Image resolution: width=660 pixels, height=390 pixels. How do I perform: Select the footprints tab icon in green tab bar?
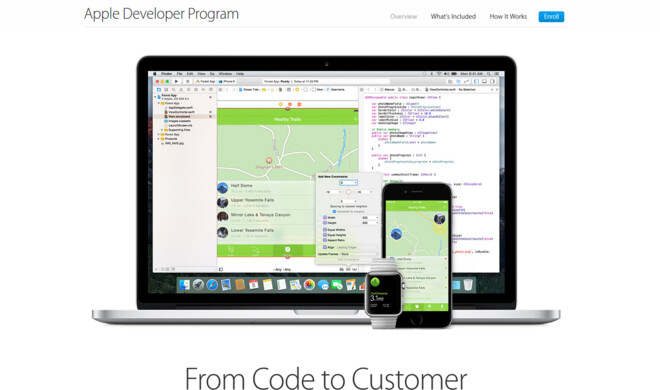(231, 250)
